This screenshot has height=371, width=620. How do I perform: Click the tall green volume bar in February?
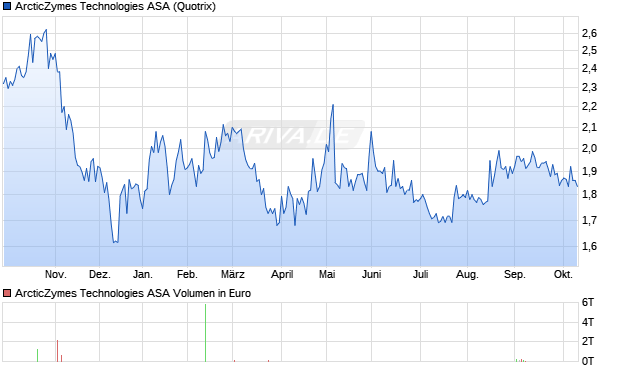[x=206, y=333]
